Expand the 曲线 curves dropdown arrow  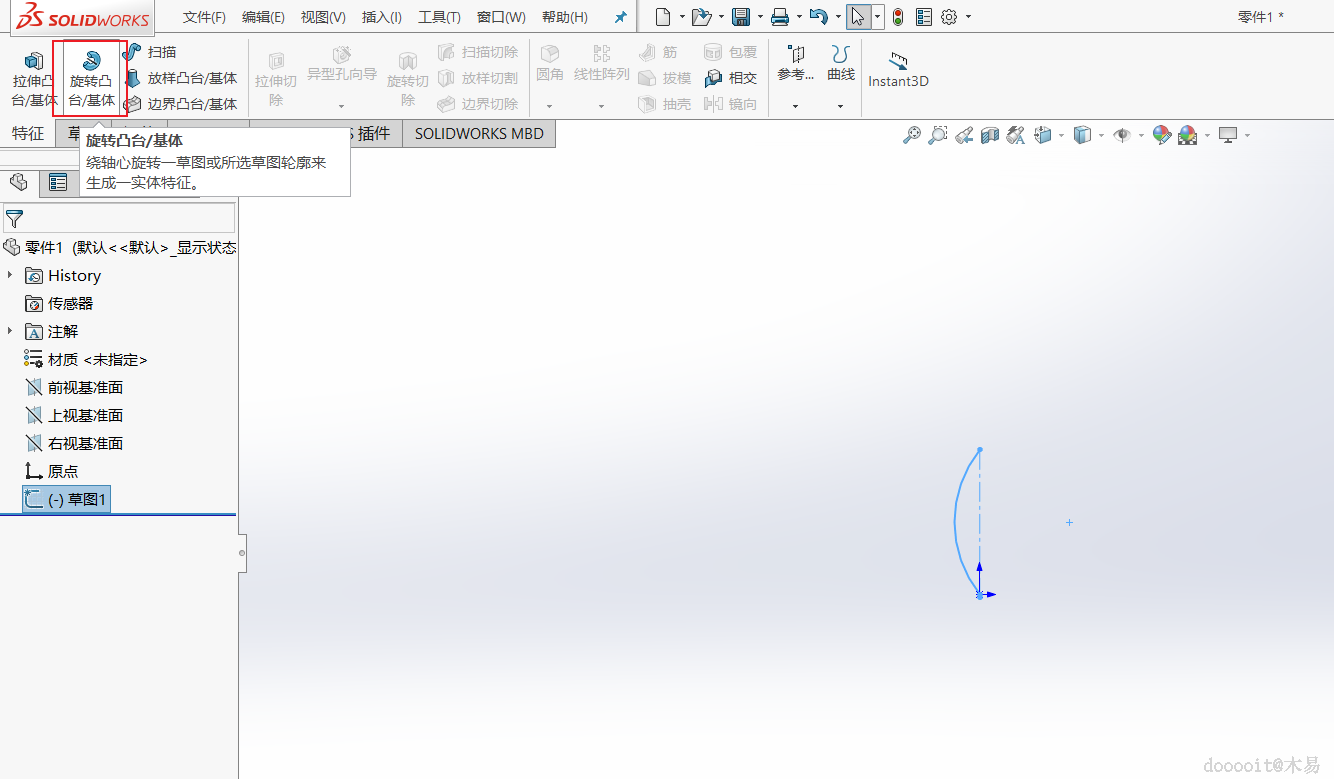[x=840, y=105]
